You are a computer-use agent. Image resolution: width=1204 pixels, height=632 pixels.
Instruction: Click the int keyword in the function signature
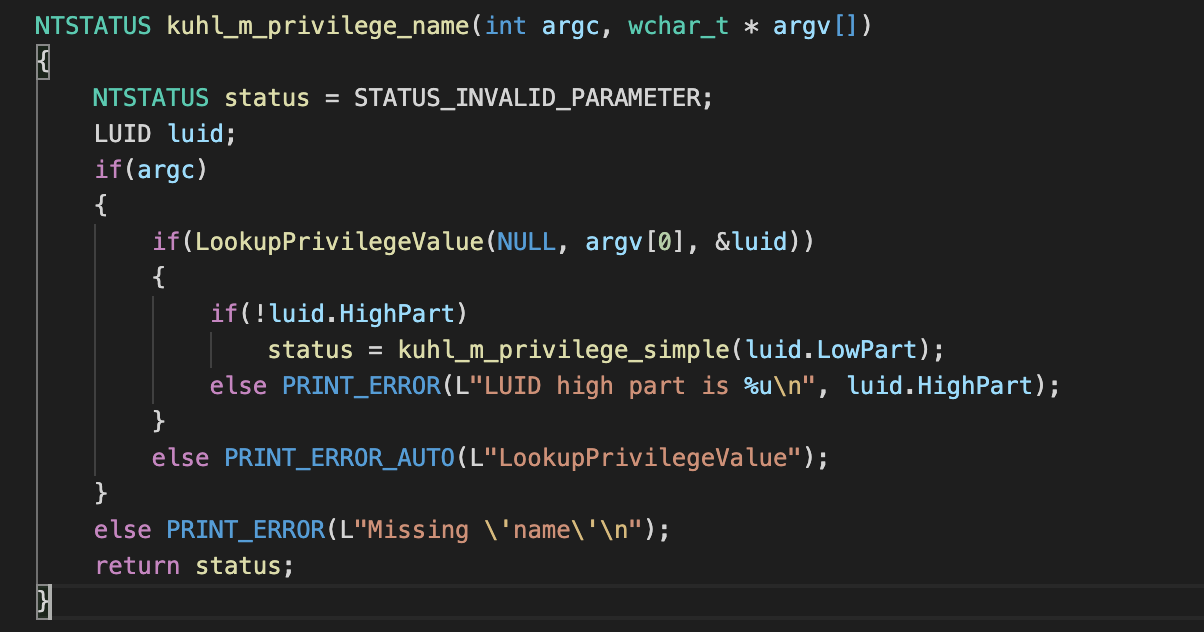[x=506, y=26]
